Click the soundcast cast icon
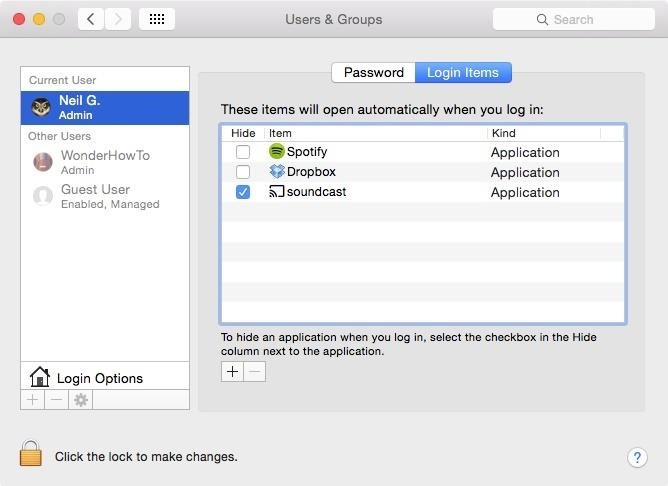 coord(276,191)
